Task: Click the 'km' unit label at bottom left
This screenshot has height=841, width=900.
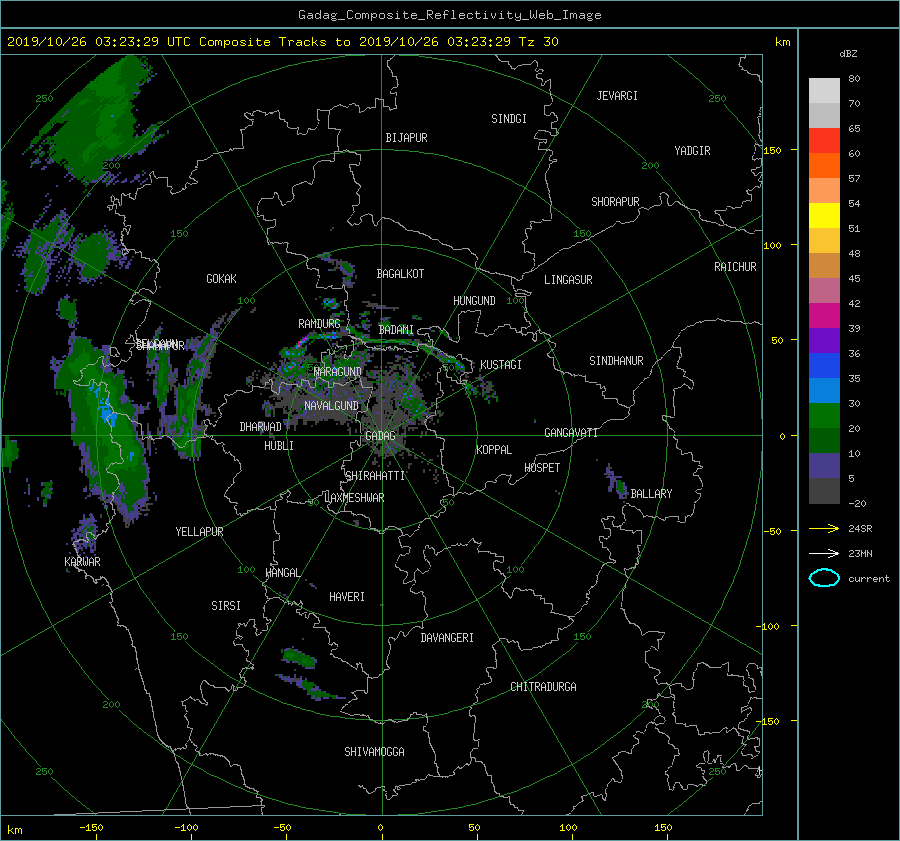Action: pos(14,830)
